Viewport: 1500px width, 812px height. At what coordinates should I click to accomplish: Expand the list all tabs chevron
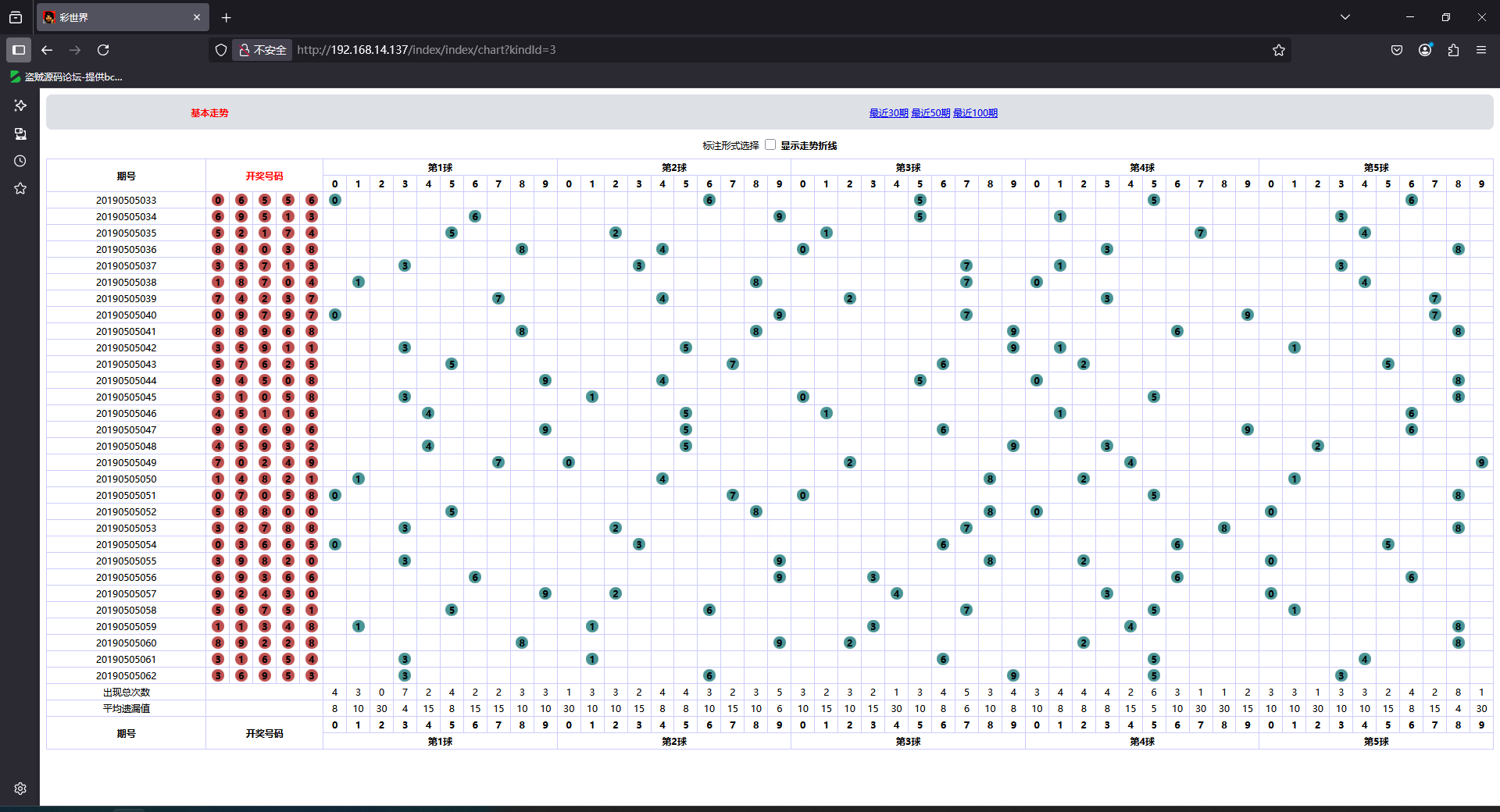[x=1345, y=17]
